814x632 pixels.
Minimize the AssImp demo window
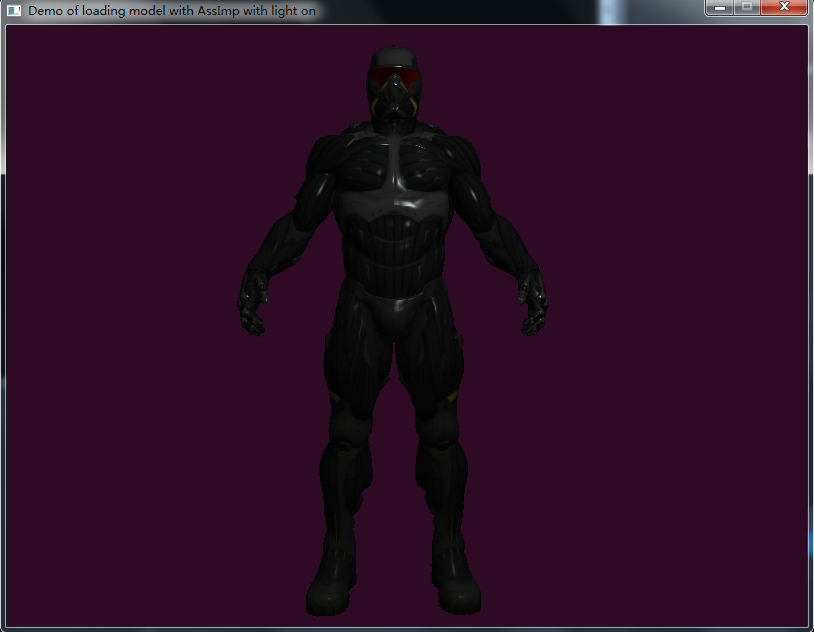point(720,7)
